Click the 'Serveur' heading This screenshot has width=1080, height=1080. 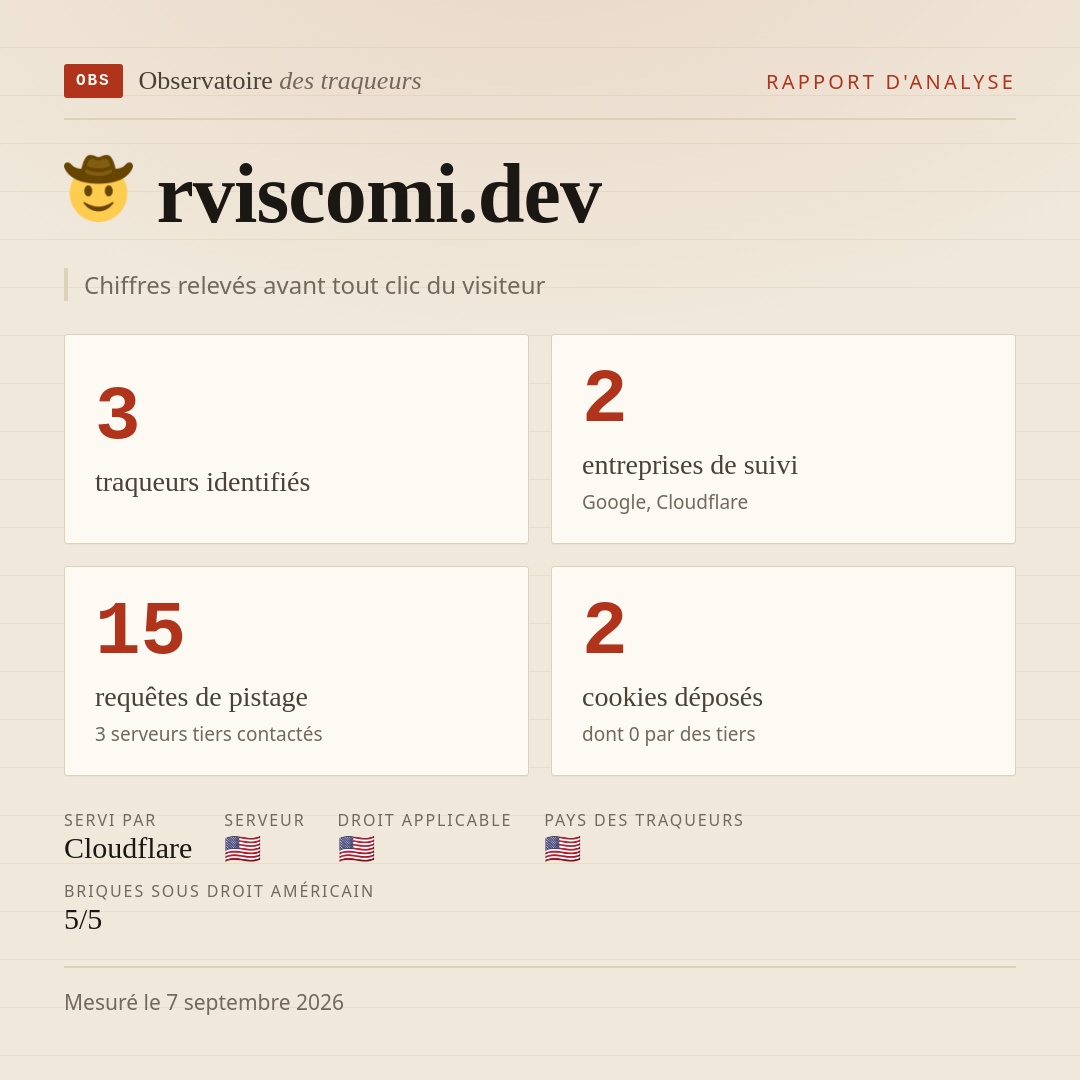[264, 820]
